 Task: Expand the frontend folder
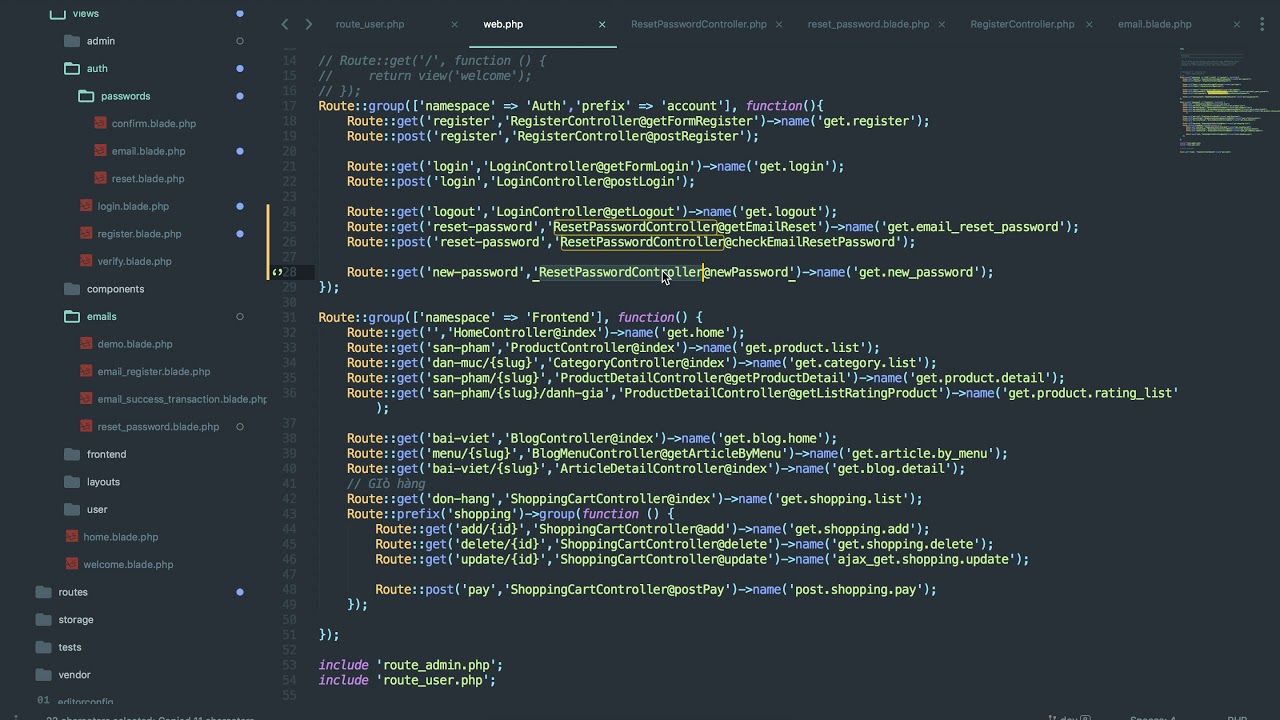tap(71, 454)
